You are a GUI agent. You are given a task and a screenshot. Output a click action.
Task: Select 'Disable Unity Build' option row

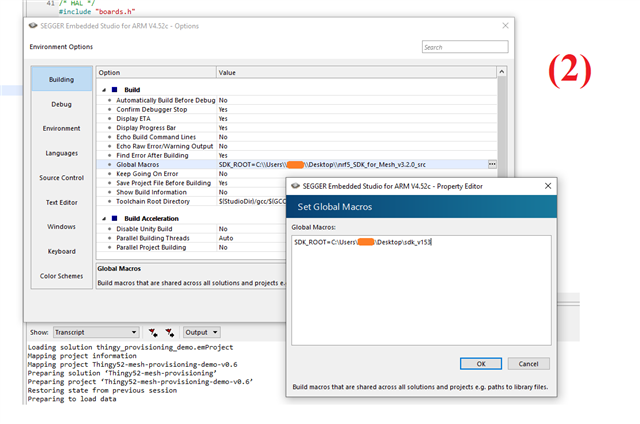point(191,229)
